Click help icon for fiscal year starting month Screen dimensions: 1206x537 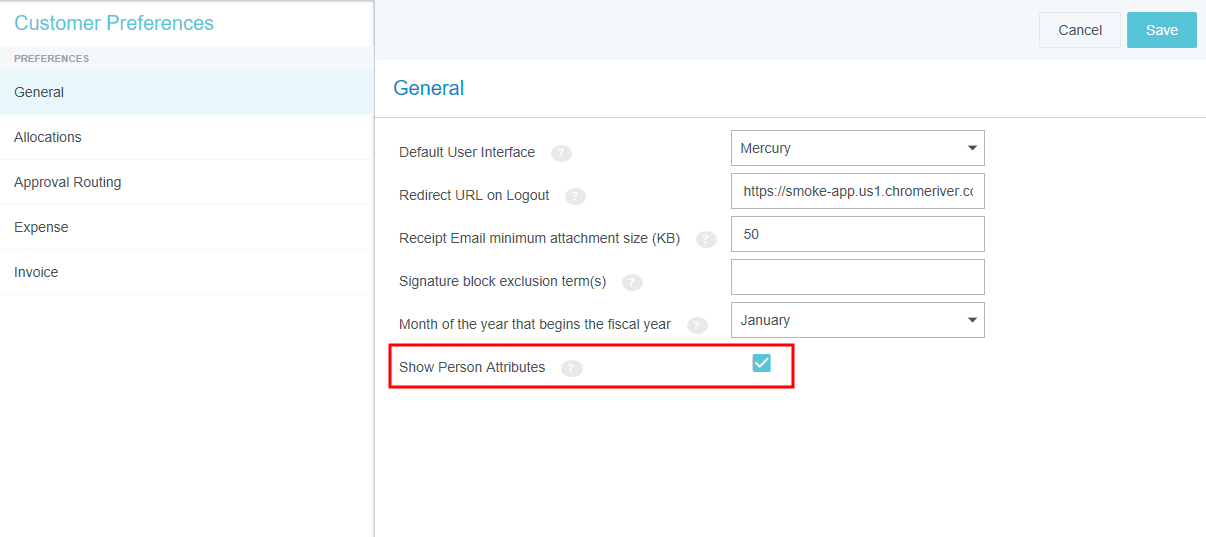pyautogui.click(x=697, y=325)
